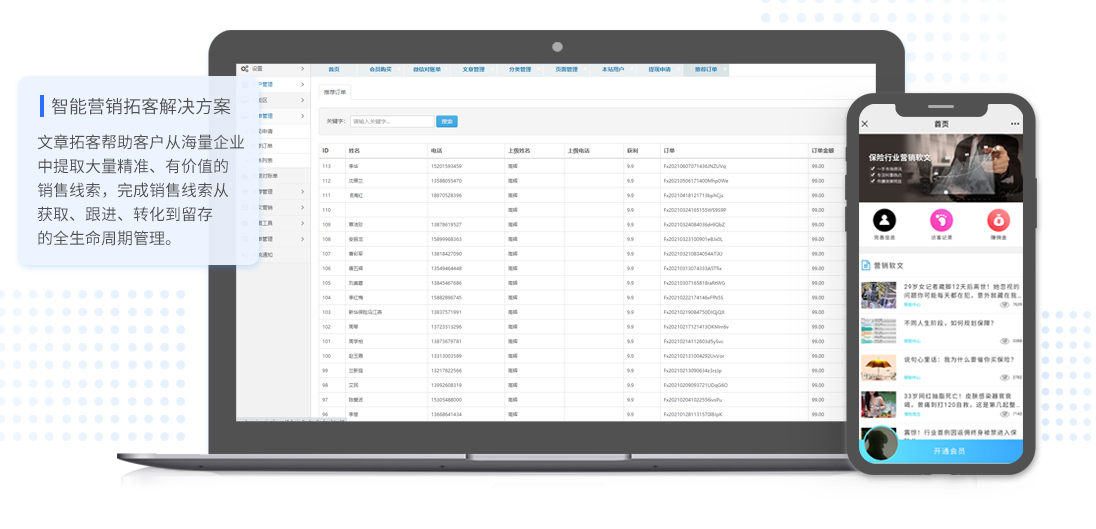
Task: Open the three-dot more menu on phone
Action: pyautogui.click(x=1015, y=124)
